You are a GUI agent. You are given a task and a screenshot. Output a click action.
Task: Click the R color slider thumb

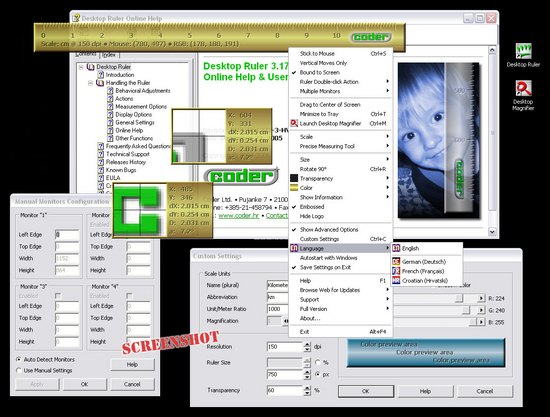point(459,298)
